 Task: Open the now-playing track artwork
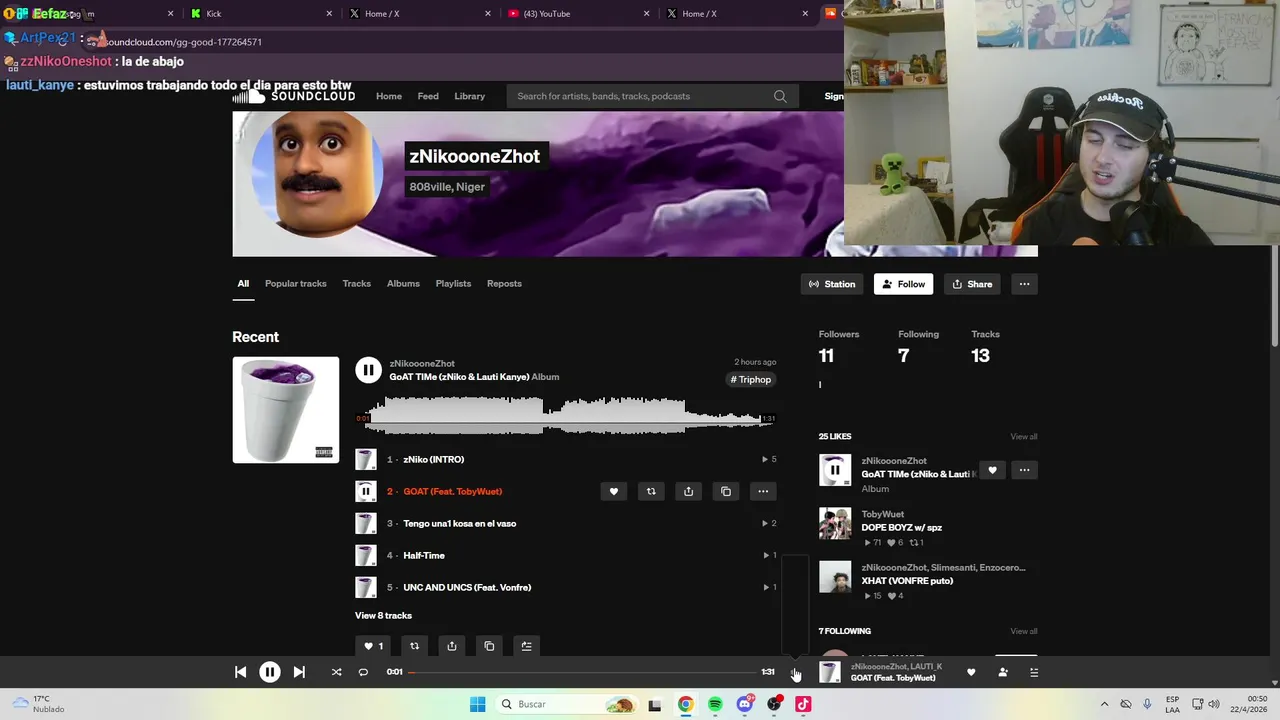830,672
